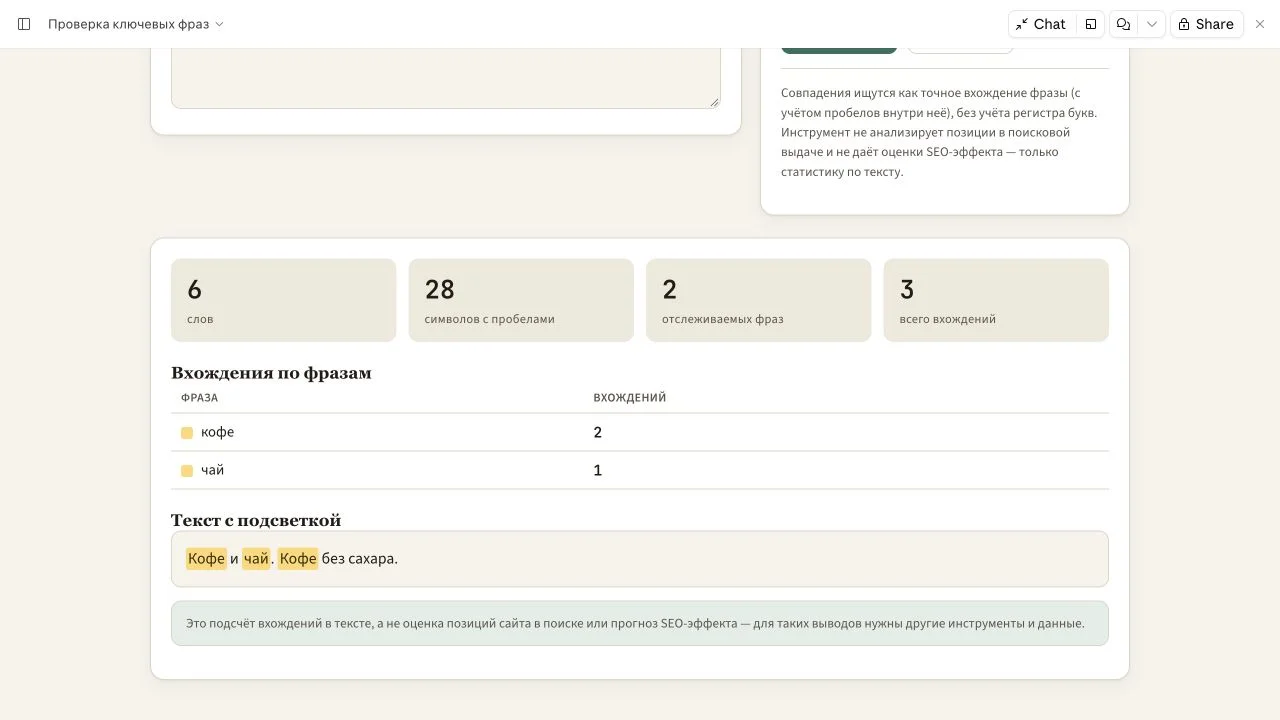Viewport: 1280px width, 720px height.
Task: Collapse to Chat view
Action: pos(1041,24)
